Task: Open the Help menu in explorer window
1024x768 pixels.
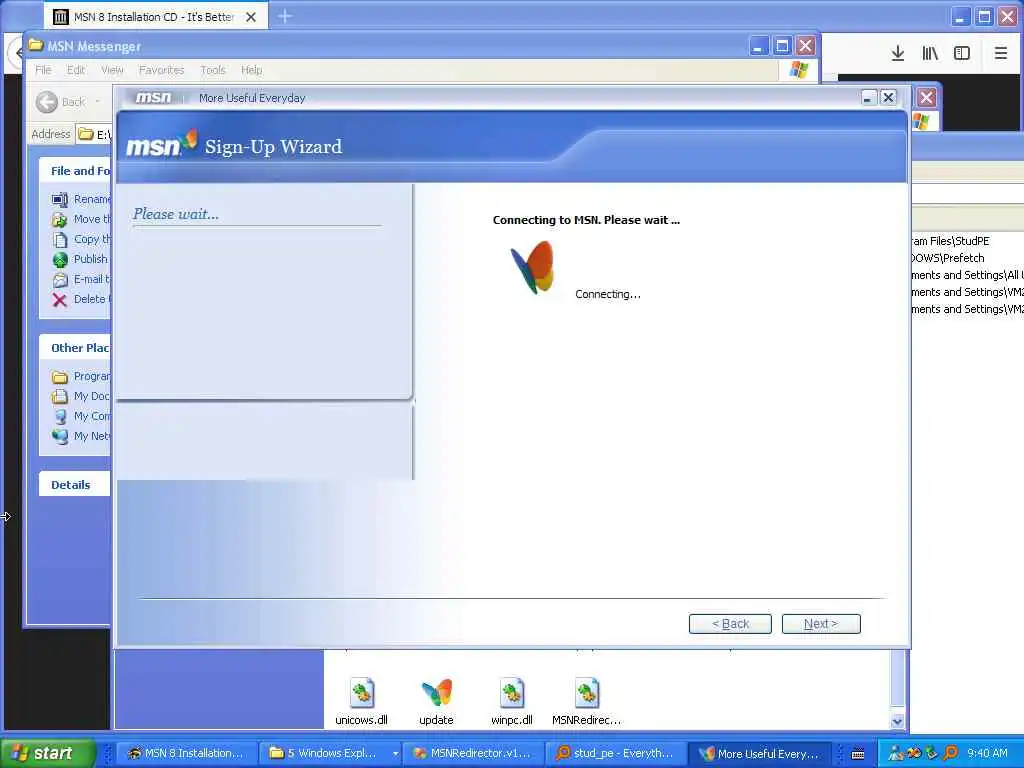Action: click(251, 70)
